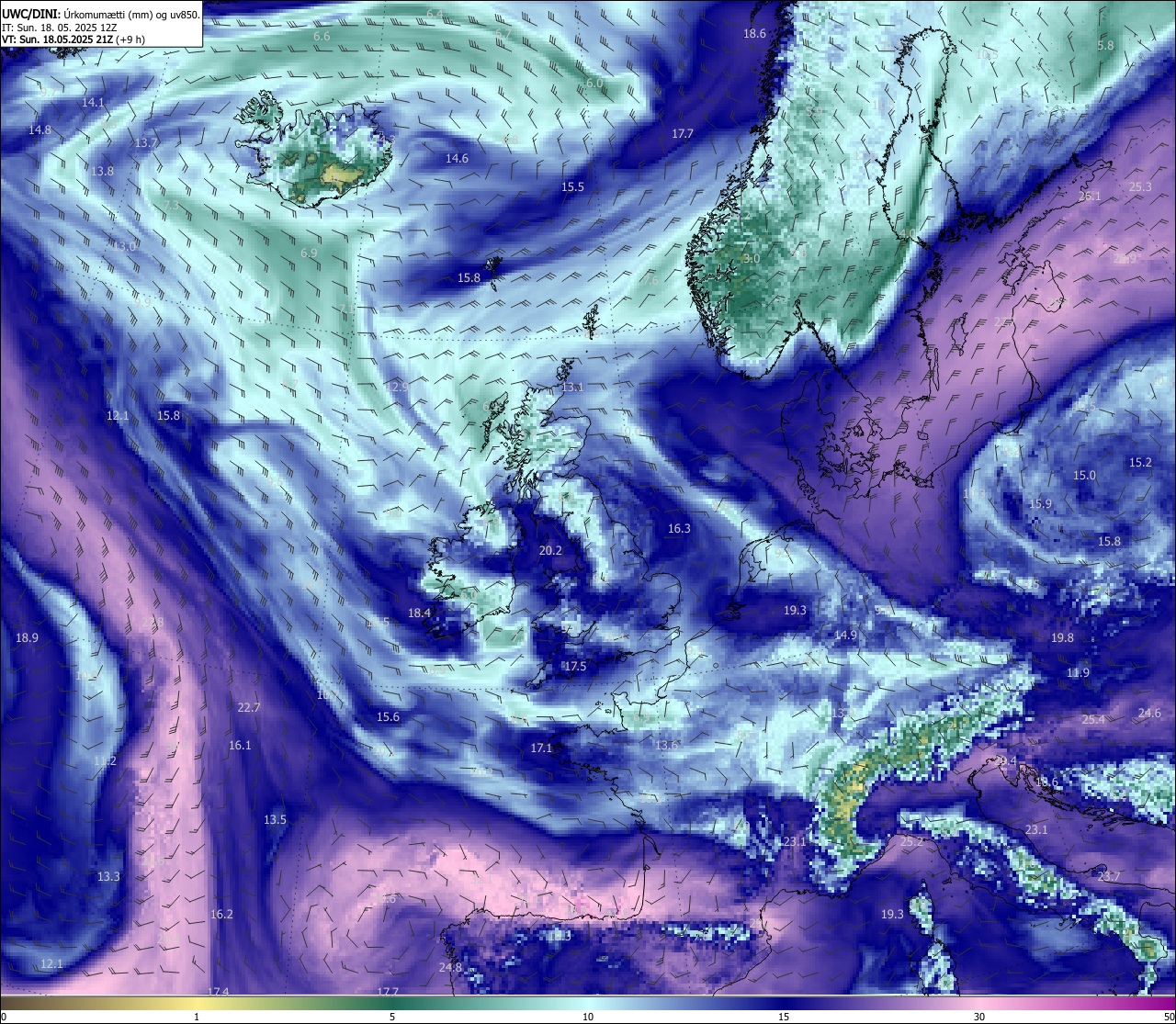Click the 5.8 value in the top-right corner
Viewport: 1176px width, 1024px height.
pyautogui.click(x=1105, y=45)
